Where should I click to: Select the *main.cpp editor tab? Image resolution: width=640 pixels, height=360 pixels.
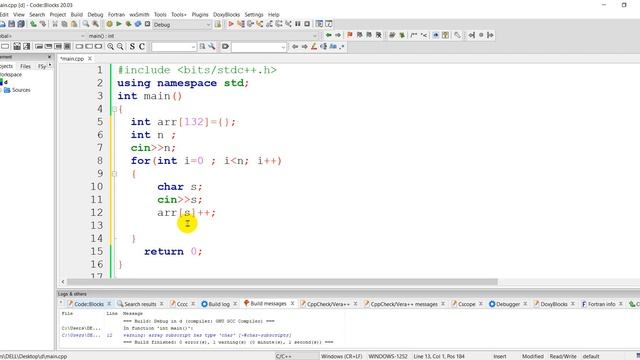(x=72, y=59)
